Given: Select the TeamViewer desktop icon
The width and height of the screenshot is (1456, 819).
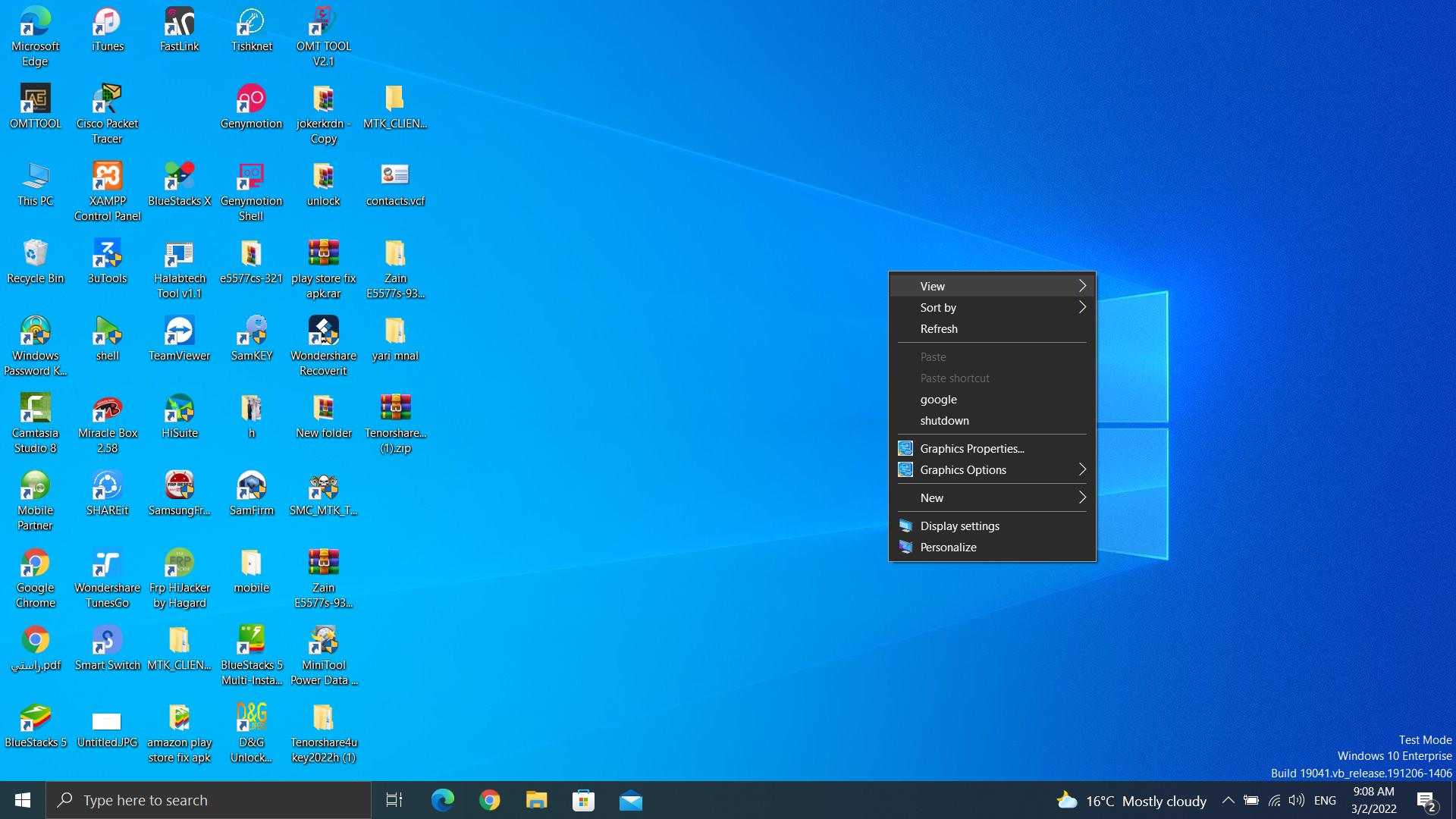Looking at the screenshot, I should coord(179,332).
